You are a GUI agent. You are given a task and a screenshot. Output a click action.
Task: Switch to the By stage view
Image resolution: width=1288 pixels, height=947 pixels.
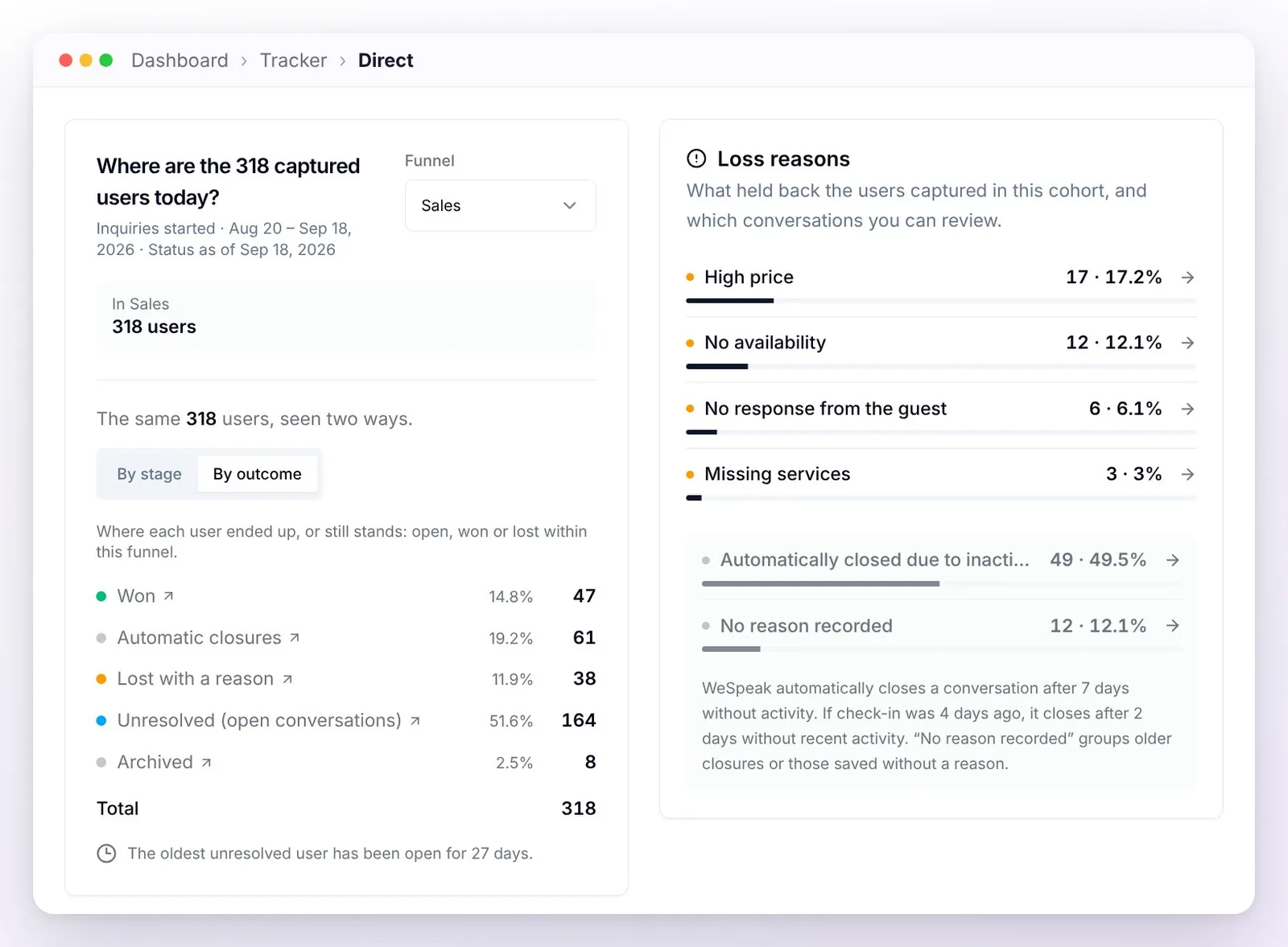[x=149, y=474]
